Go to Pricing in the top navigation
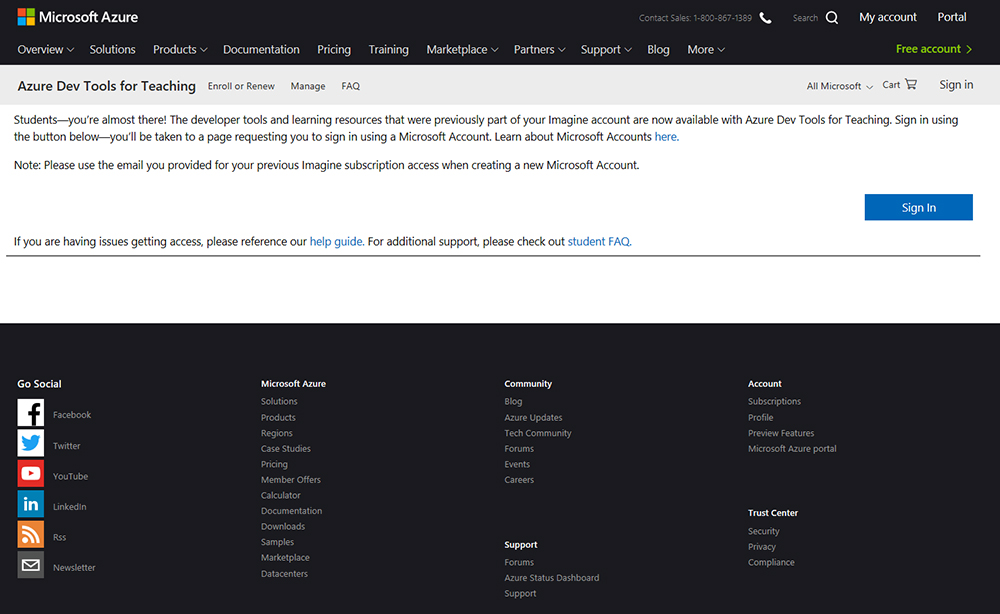Screen dimensions: 1000x614 pos(334,50)
